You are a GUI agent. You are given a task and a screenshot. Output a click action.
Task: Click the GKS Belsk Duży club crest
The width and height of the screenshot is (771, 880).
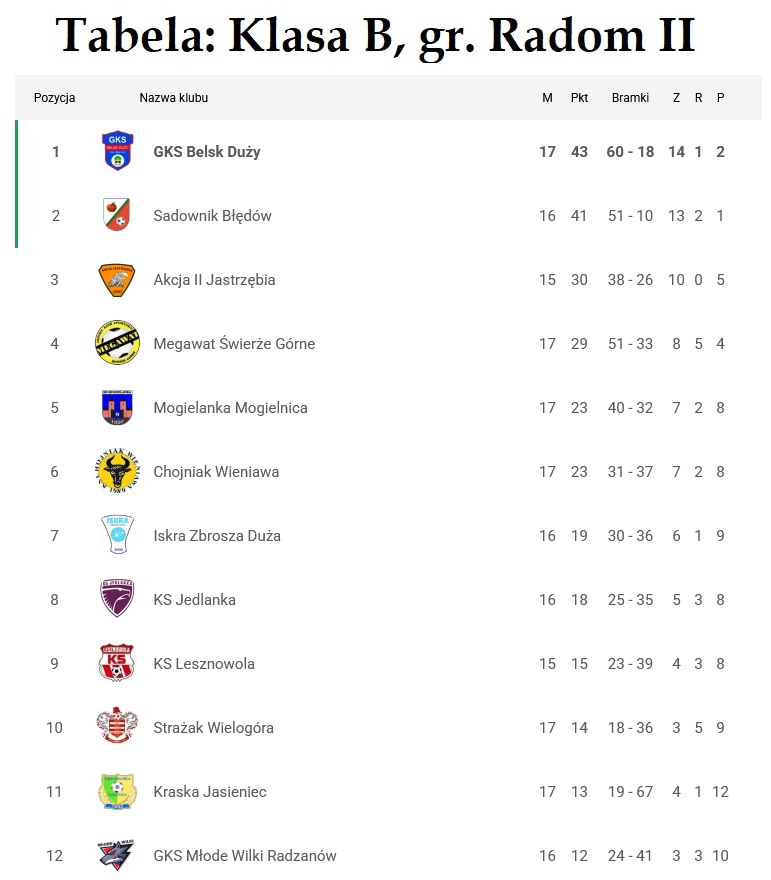pyautogui.click(x=117, y=152)
